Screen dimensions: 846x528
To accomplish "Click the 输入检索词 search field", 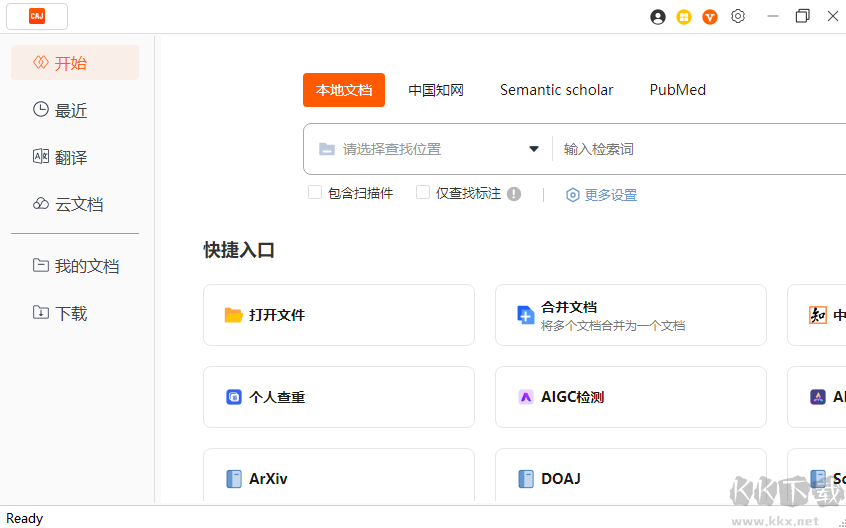I will click(x=701, y=149).
